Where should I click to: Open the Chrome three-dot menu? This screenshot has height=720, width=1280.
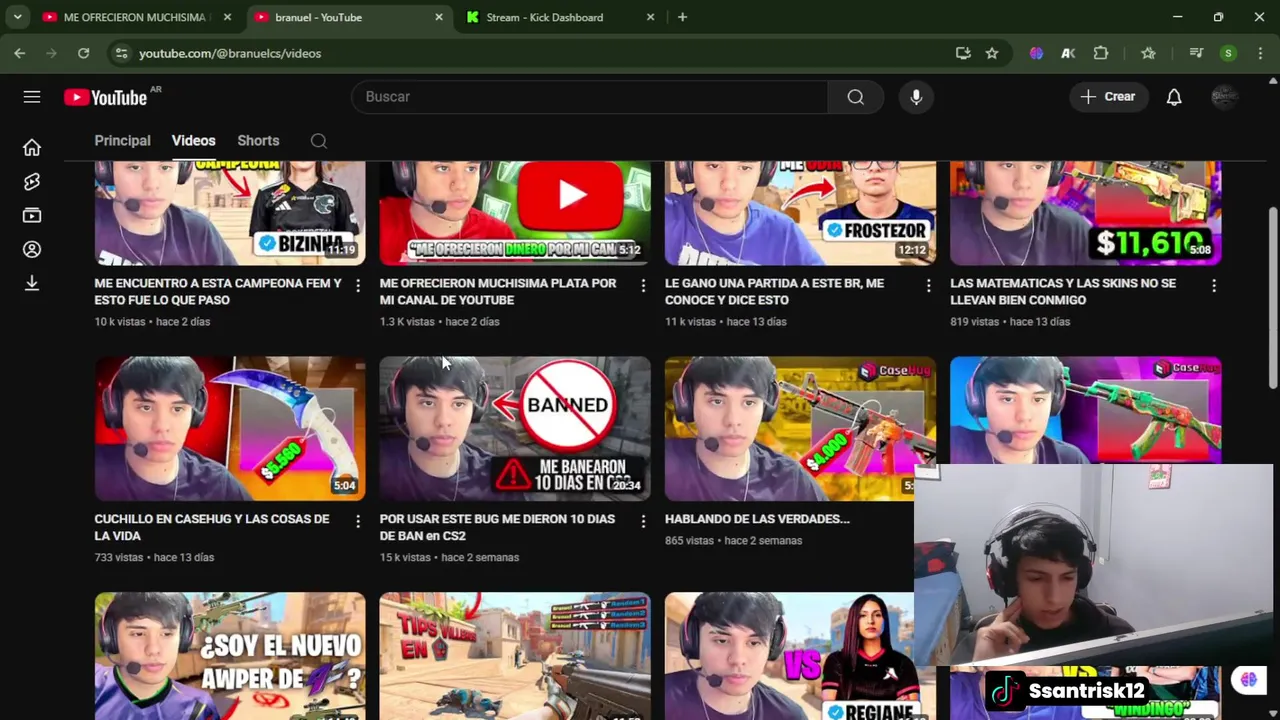tap(1259, 53)
